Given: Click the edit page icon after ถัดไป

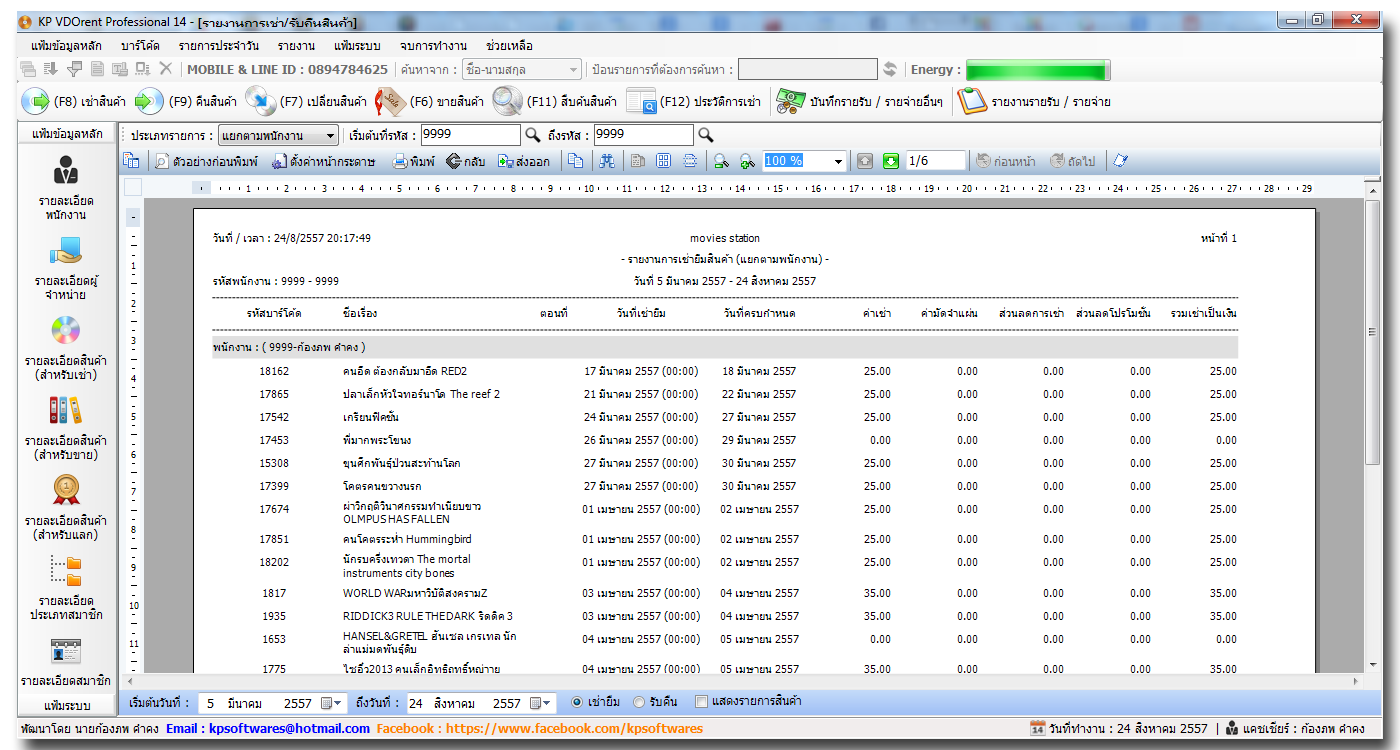Looking at the screenshot, I should 1120,161.
